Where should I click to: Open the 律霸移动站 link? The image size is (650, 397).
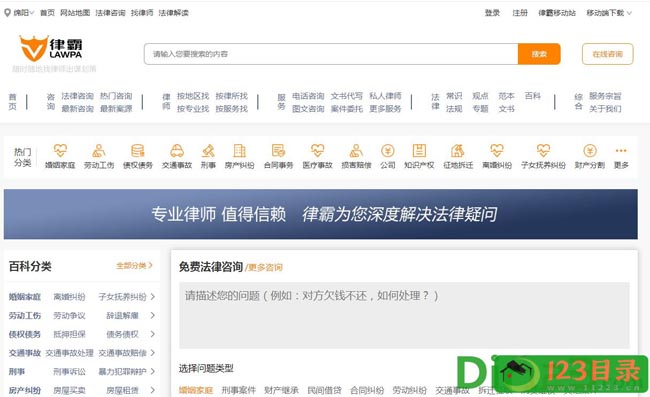pyautogui.click(x=557, y=13)
